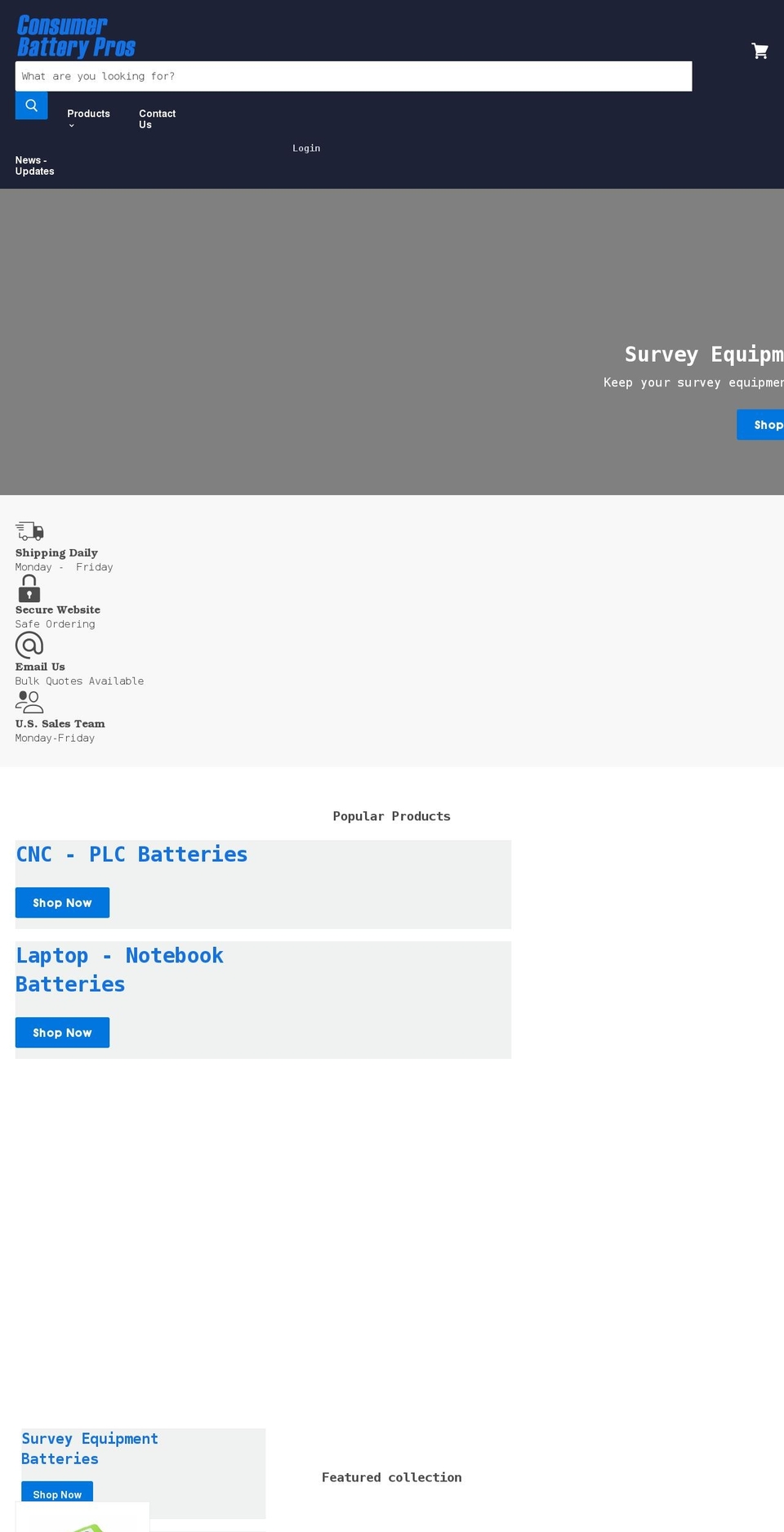This screenshot has width=784, height=1532.
Task: Click the 'Bulk Quotes Available' text
Action: point(79,681)
